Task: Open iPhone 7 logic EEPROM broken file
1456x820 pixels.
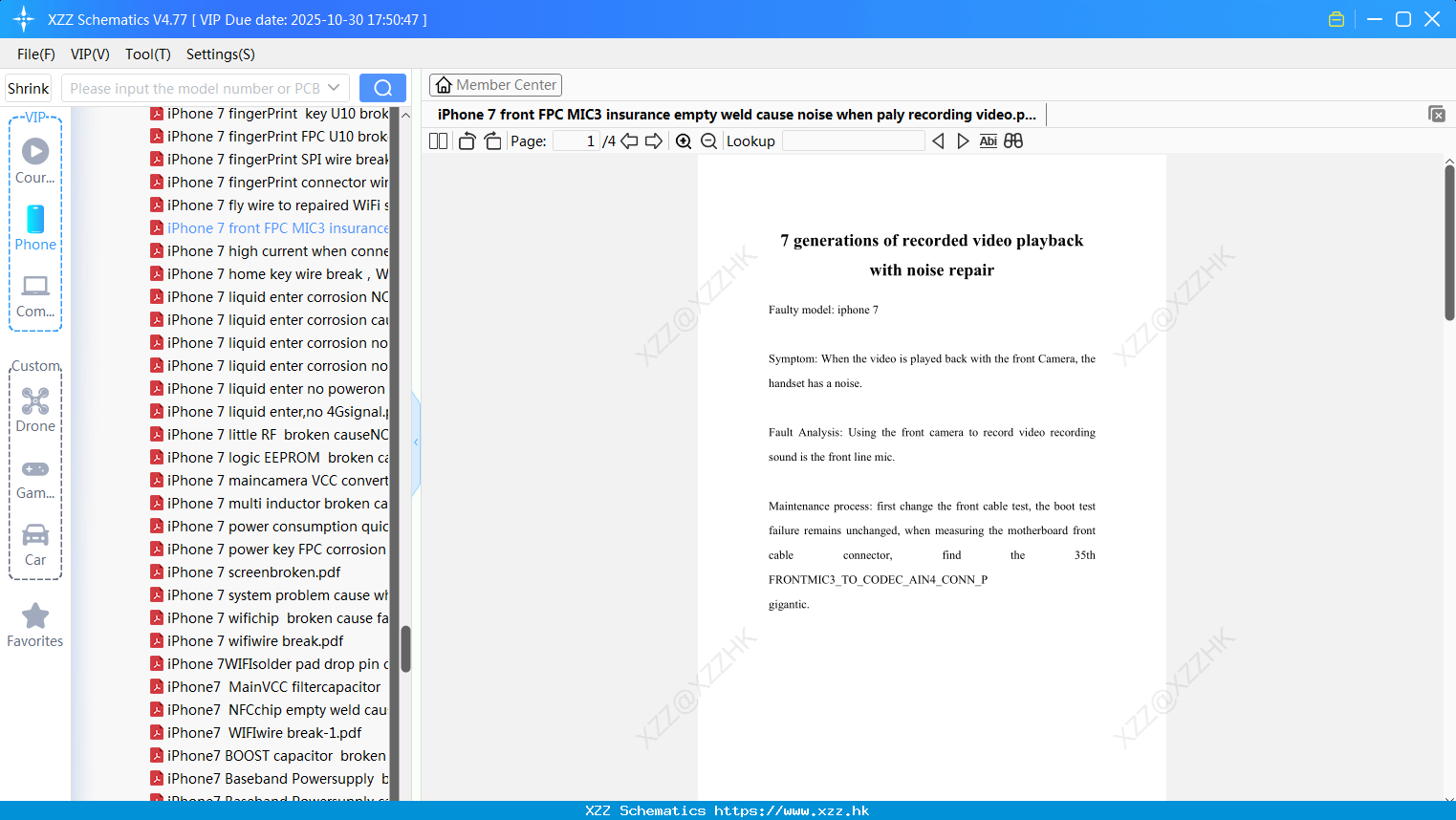Action: click(269, 458)
